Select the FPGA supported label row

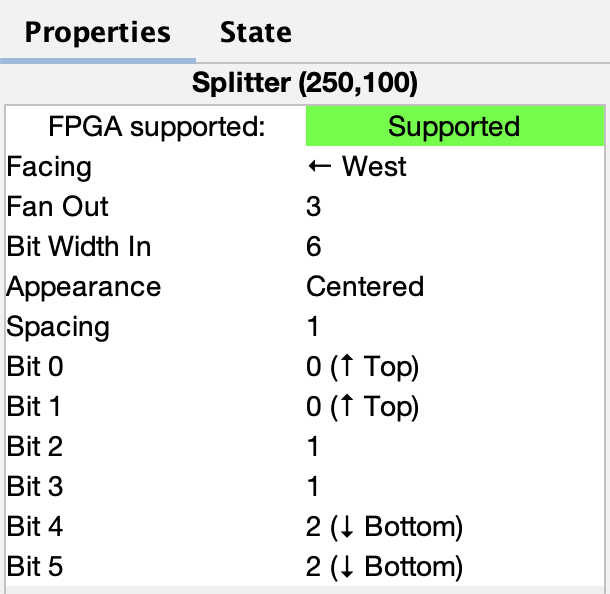click(156, 127)
